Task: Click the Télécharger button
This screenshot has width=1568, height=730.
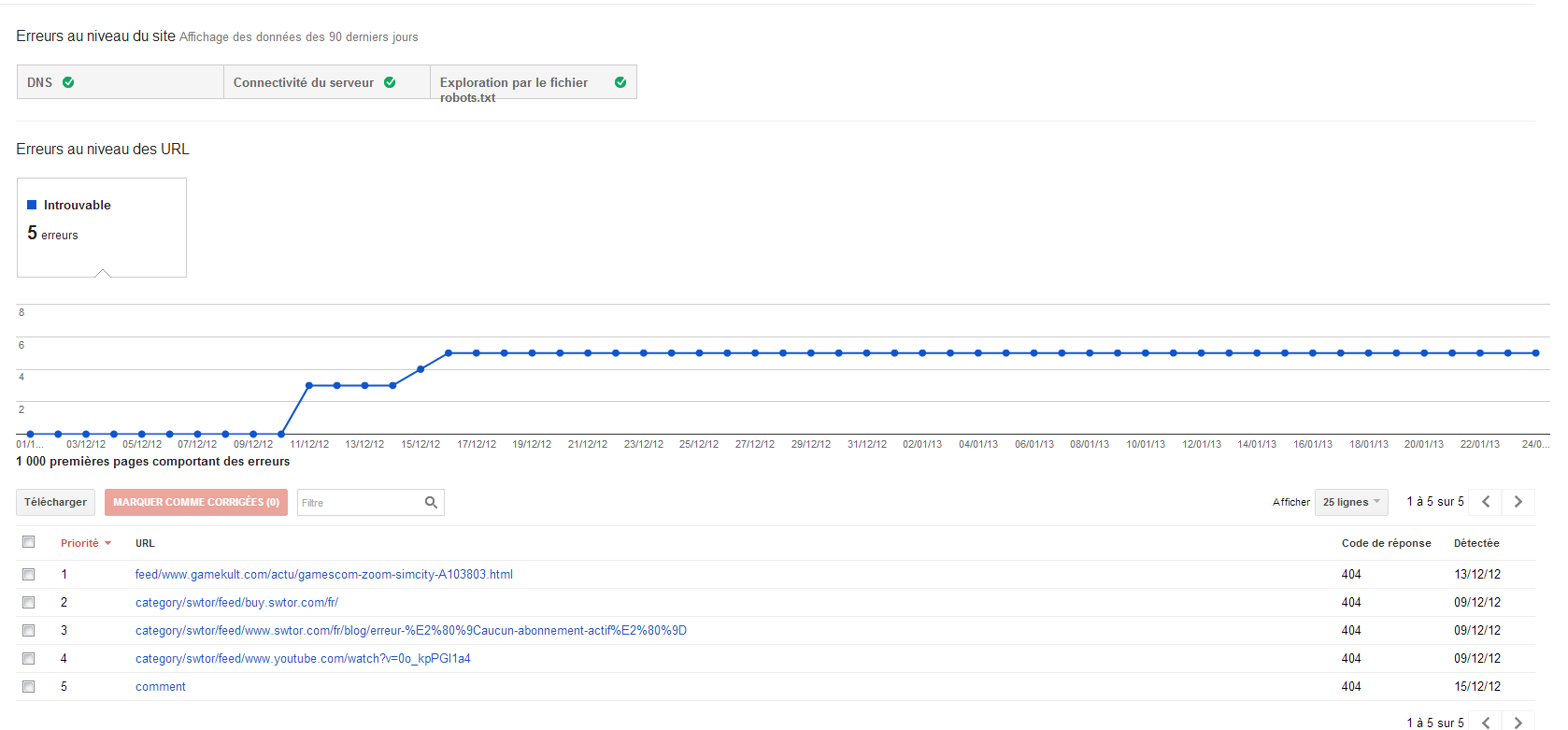Action: (x=55, y=502)
